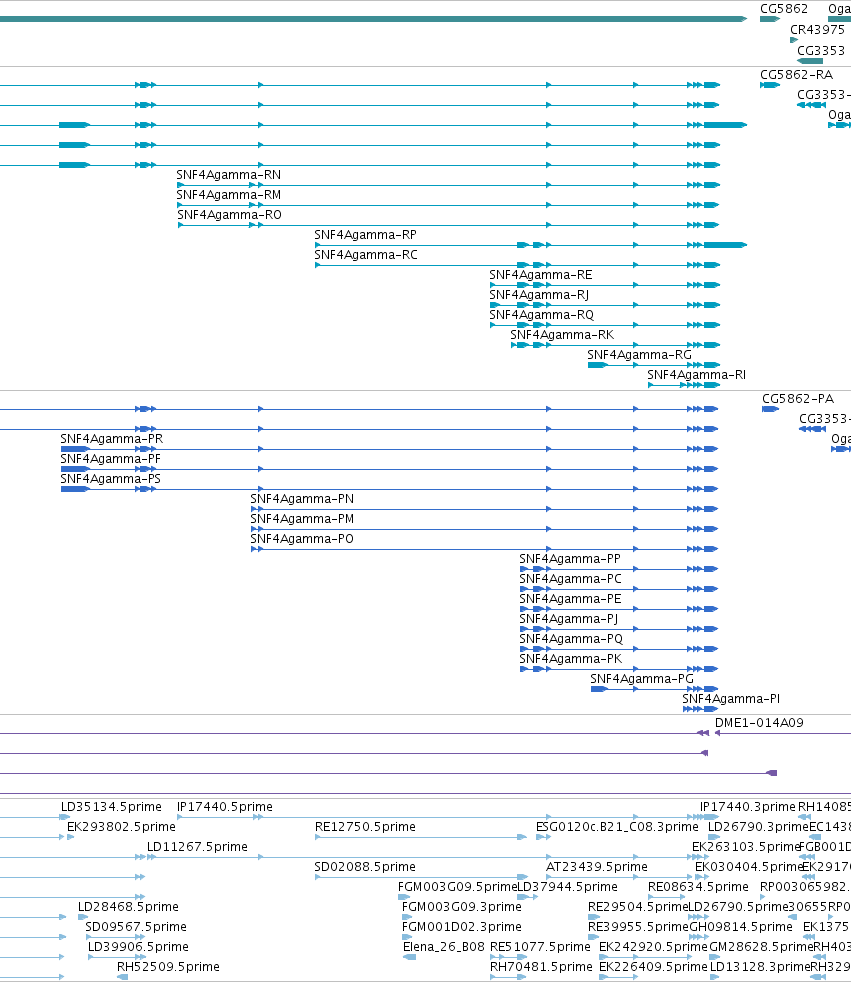Screen dimensions: 851x982
Task: Click protein SNF4Agamma-PQ
Action: coord(571,639)
